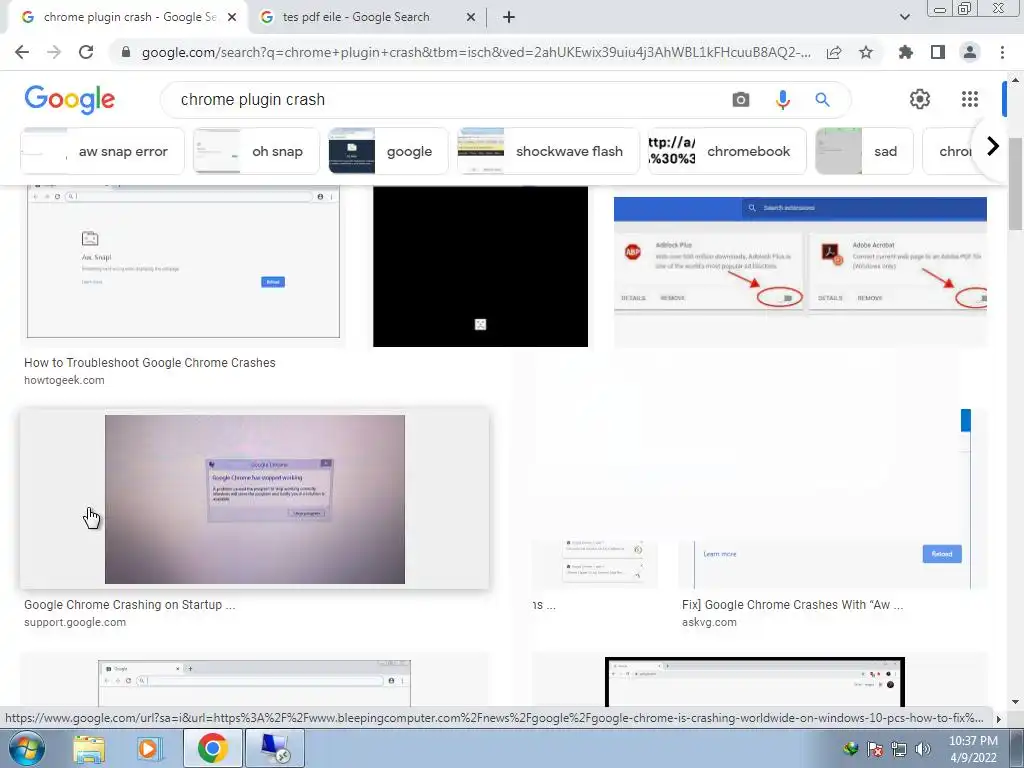Share this page icon in address bar
1024x768 pixels.
pyautogui.click(x=834, y=53)
